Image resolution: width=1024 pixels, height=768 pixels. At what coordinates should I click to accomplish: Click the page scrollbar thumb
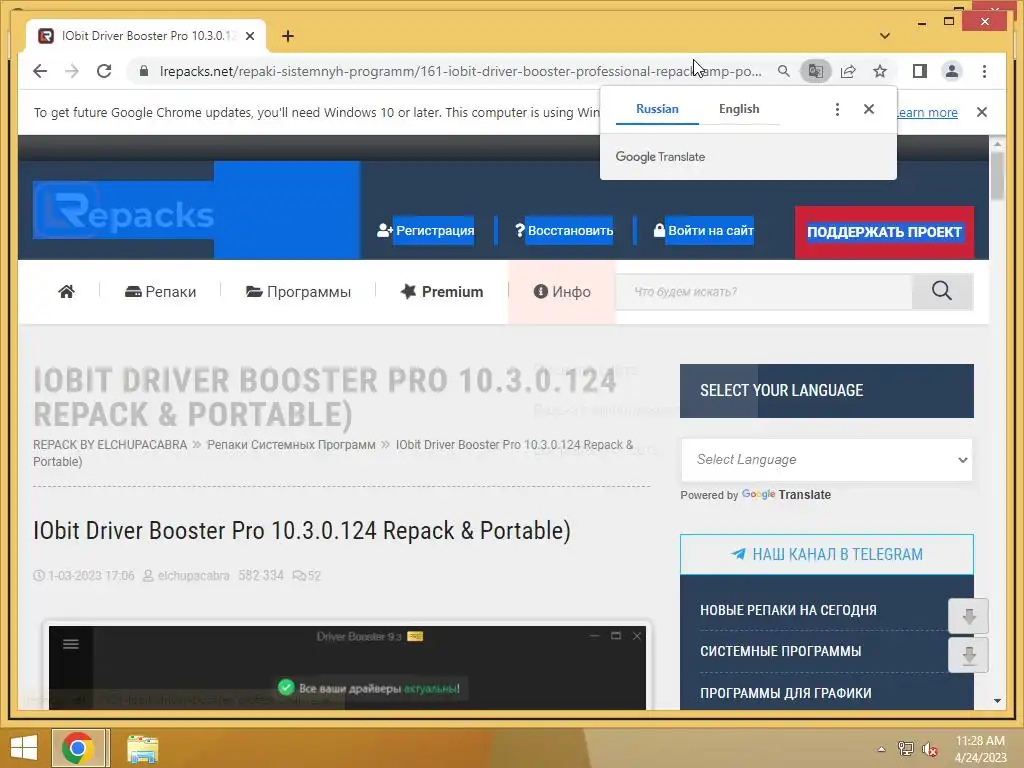[x=997, y=176]
